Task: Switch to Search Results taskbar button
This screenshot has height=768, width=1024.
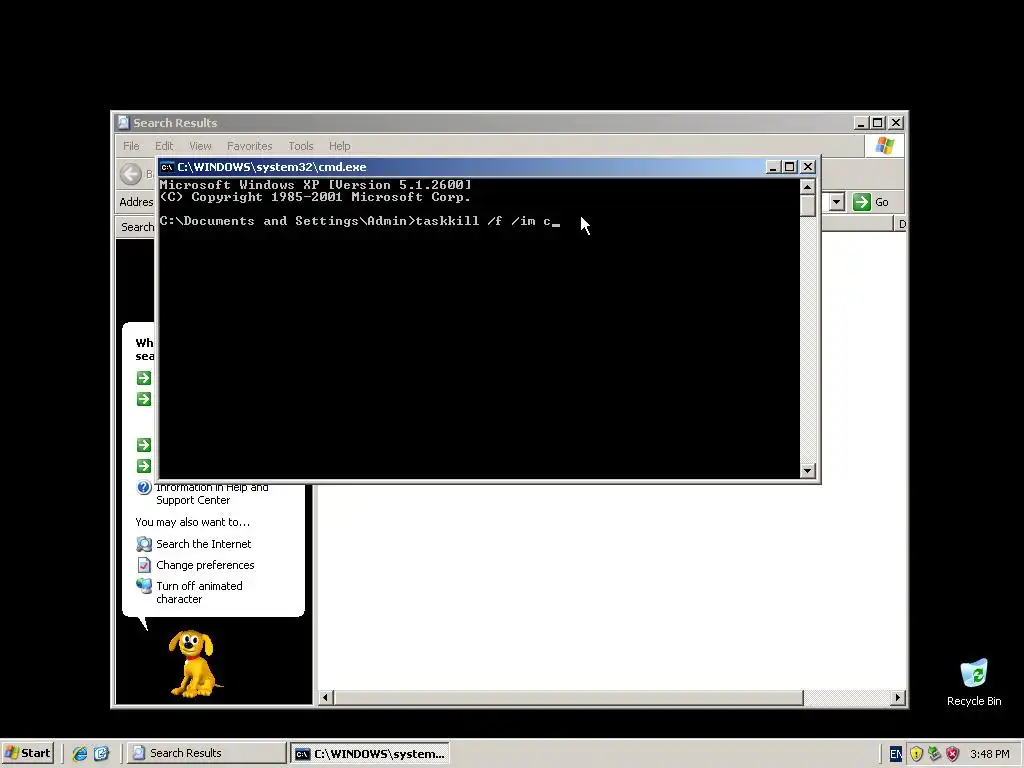Action: (206, 753)
